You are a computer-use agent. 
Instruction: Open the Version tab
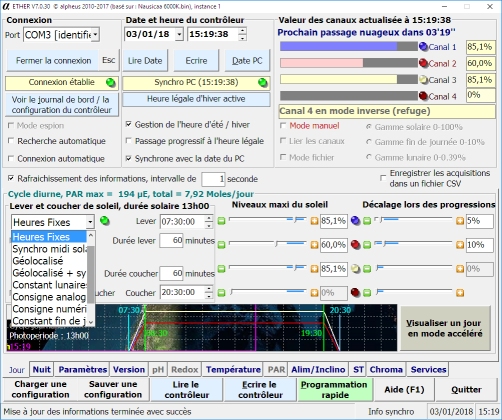pyautogui.click(x=129, y=369)
